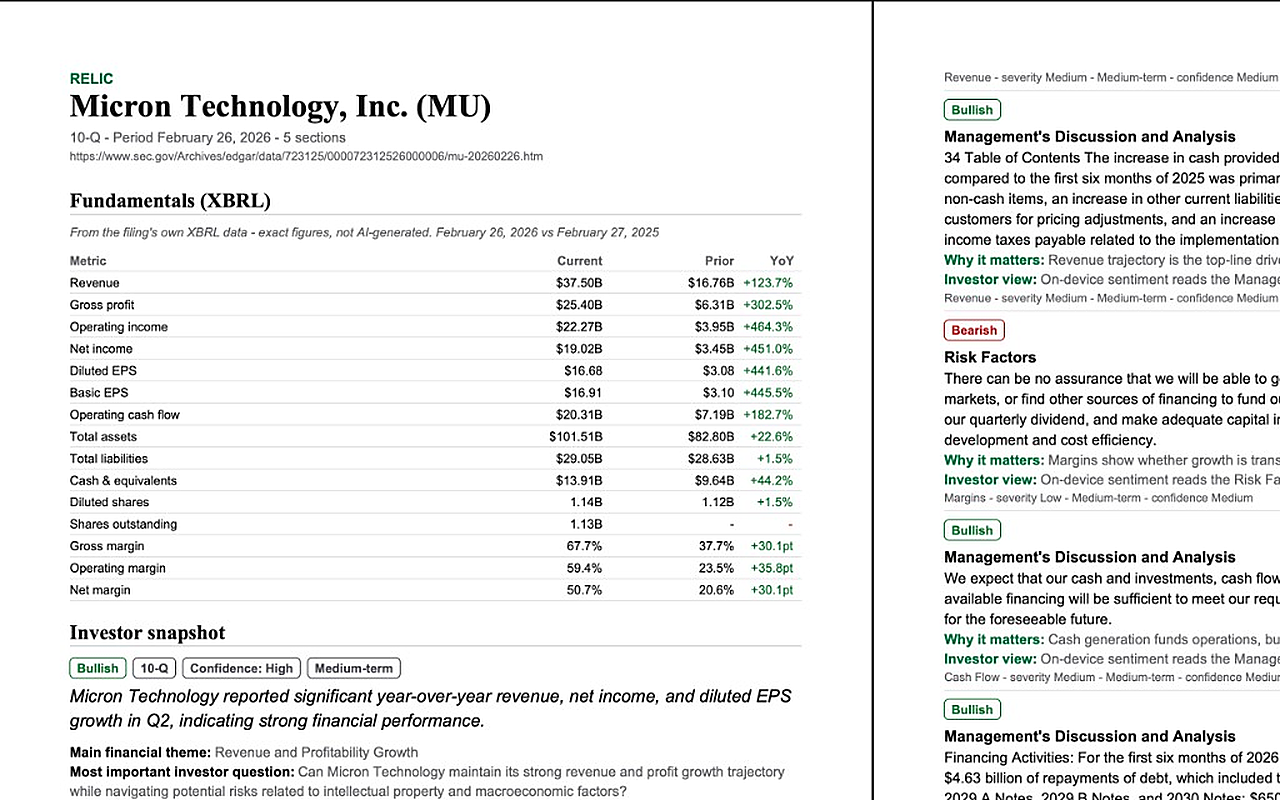Image resolution: width=1280 pixels, height=800 pixels.
Task: Click the Medium-term badge
Action: click(x=354, y=668)
